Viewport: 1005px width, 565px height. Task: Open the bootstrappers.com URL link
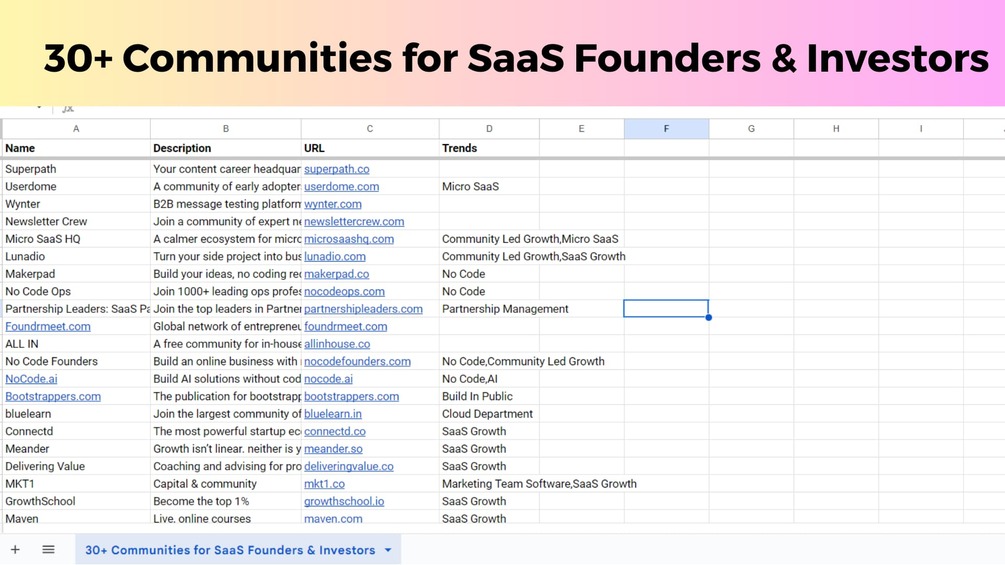tap(351, 397)
